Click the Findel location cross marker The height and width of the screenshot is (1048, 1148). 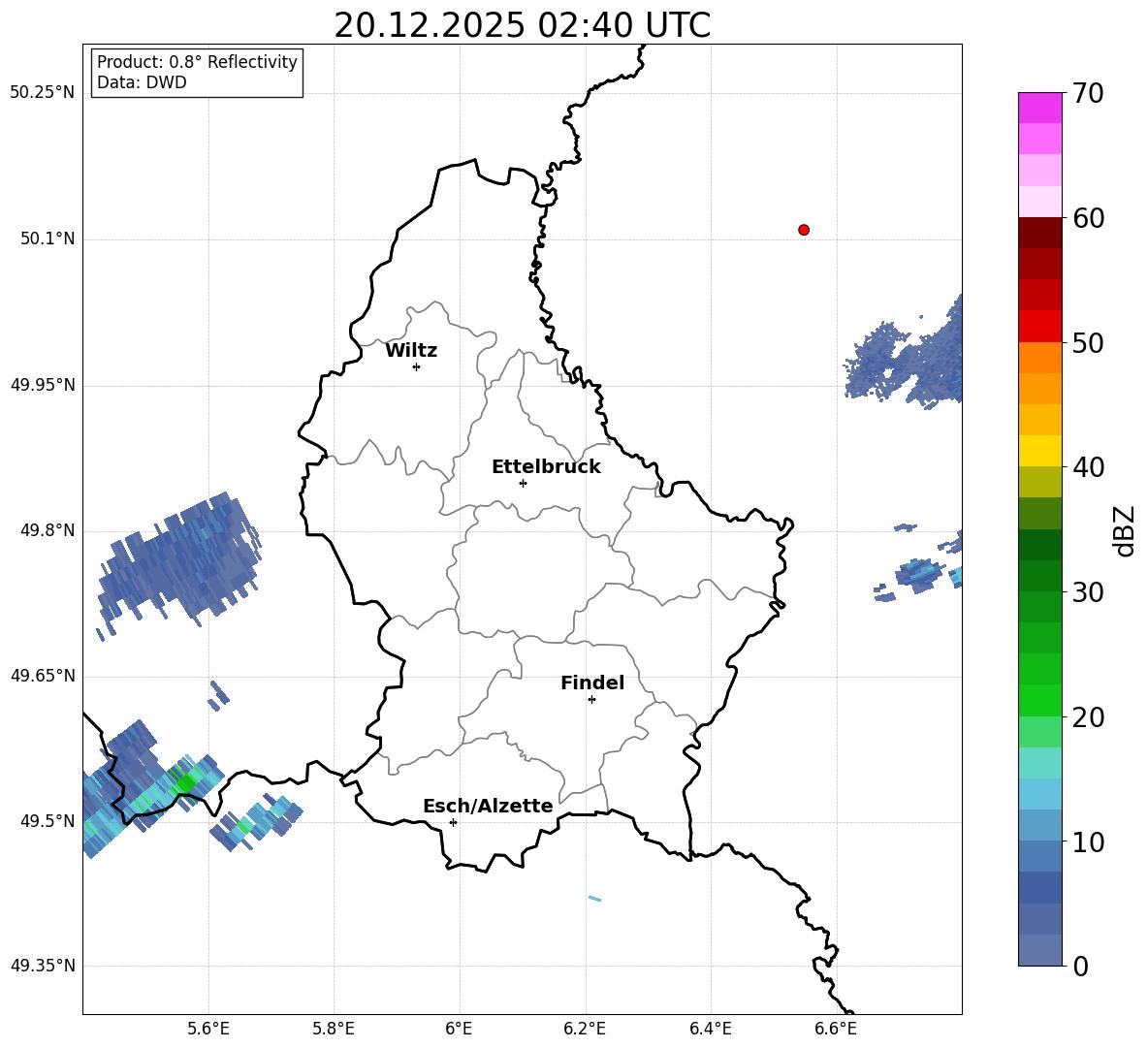pos(592,700)
